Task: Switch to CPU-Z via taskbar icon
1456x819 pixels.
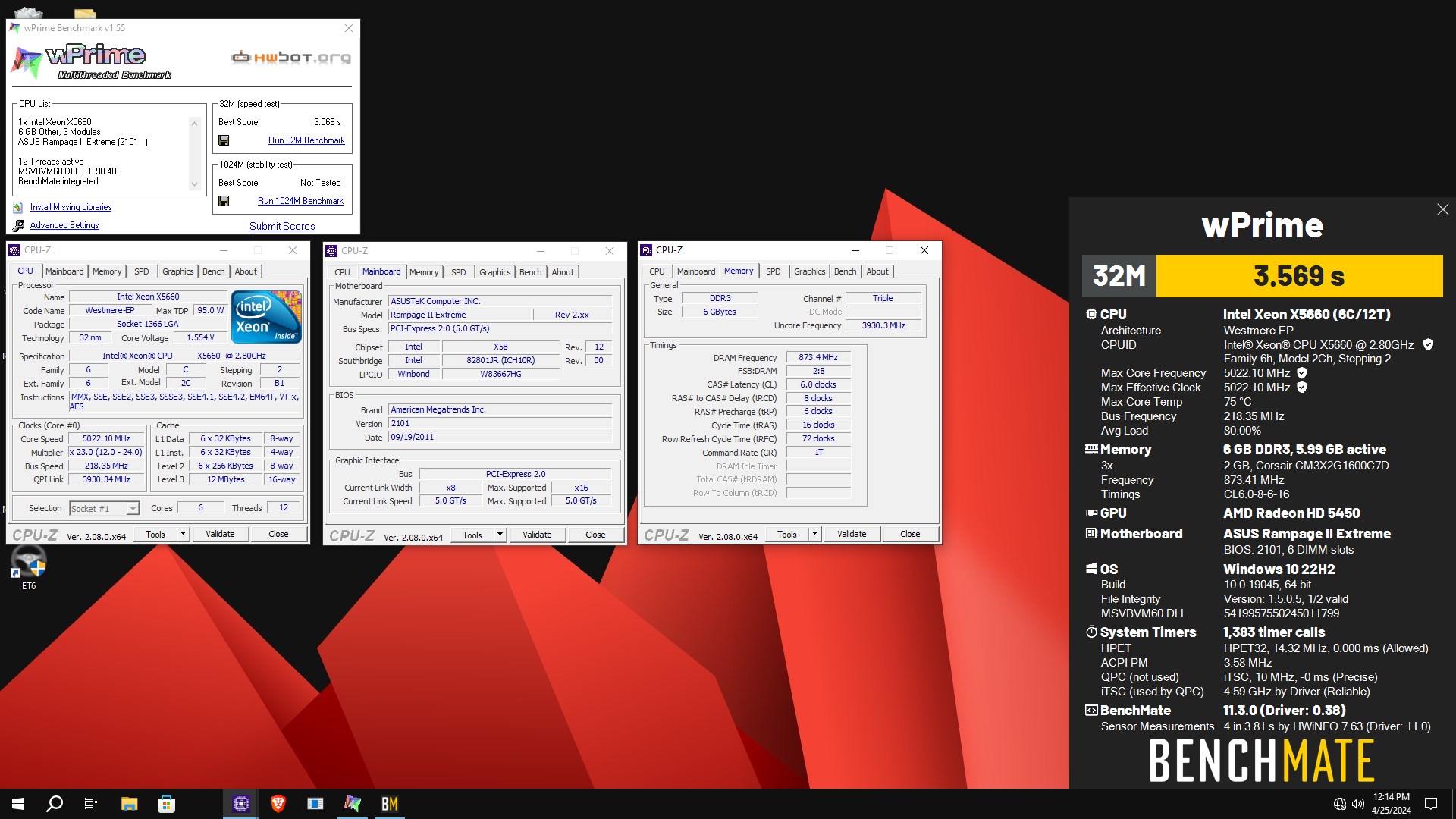Action: [x=241, y=804]
